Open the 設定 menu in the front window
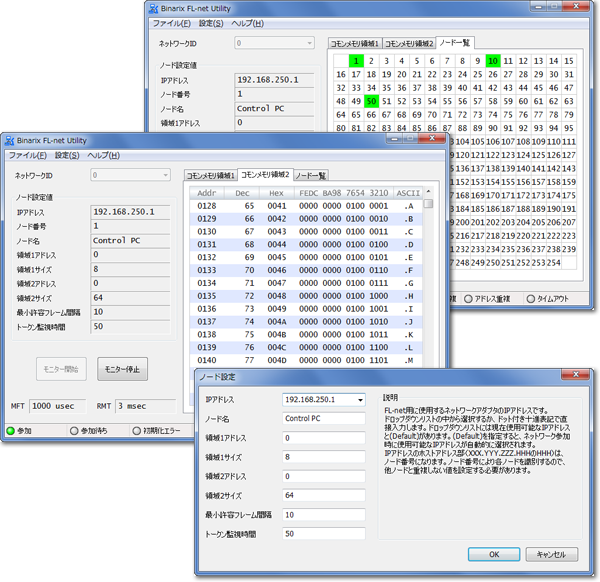Screen dimensions: 600x582 [67, 156]
